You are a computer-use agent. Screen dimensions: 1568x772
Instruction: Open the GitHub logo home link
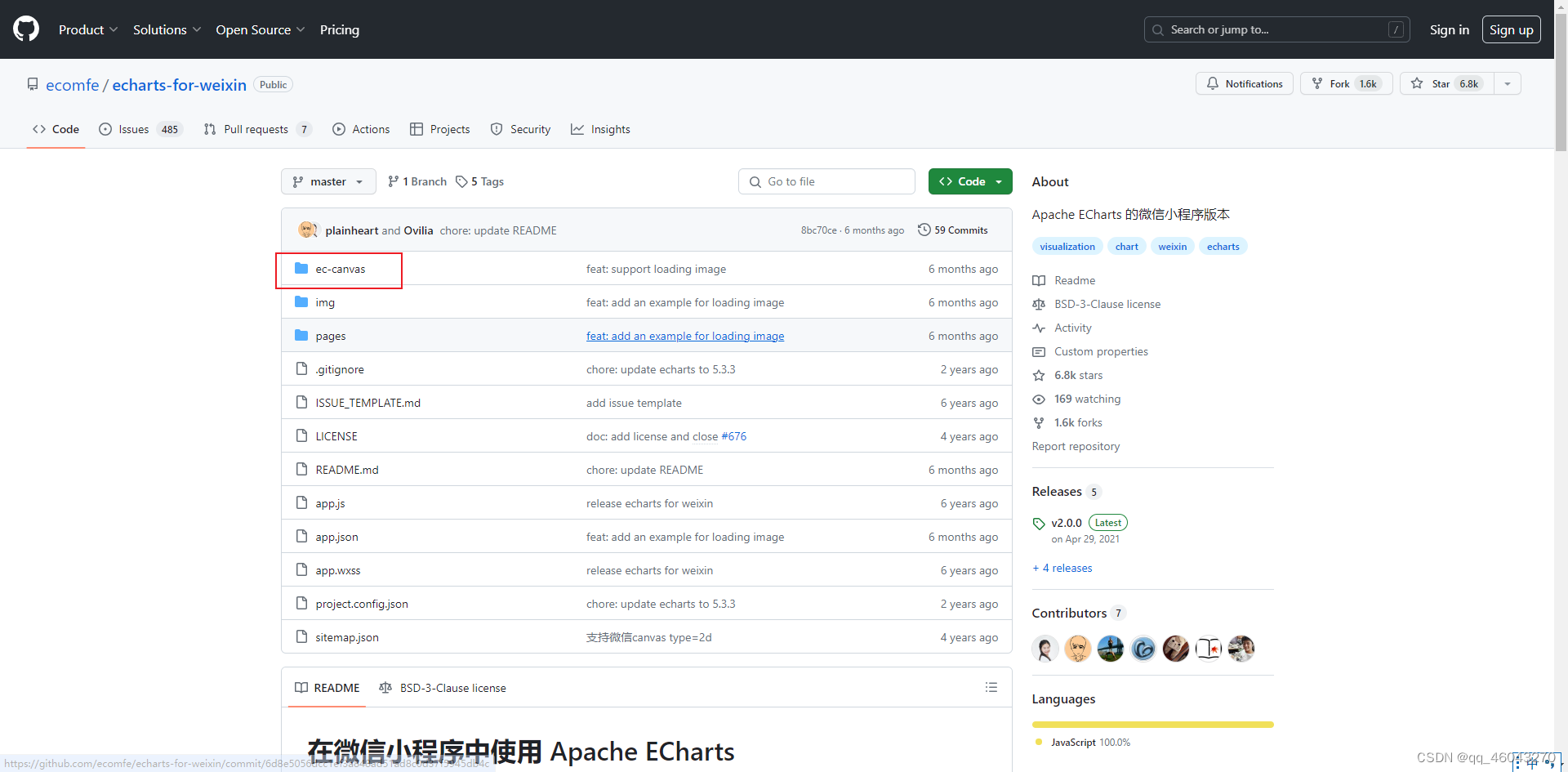point(26,29)
